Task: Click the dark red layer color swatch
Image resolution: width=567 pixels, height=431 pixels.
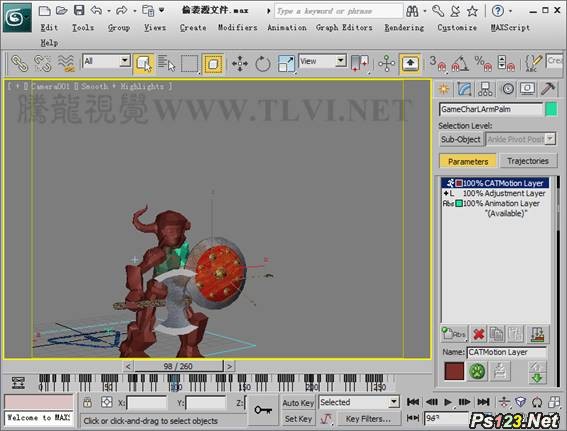Action: point(454,371)
